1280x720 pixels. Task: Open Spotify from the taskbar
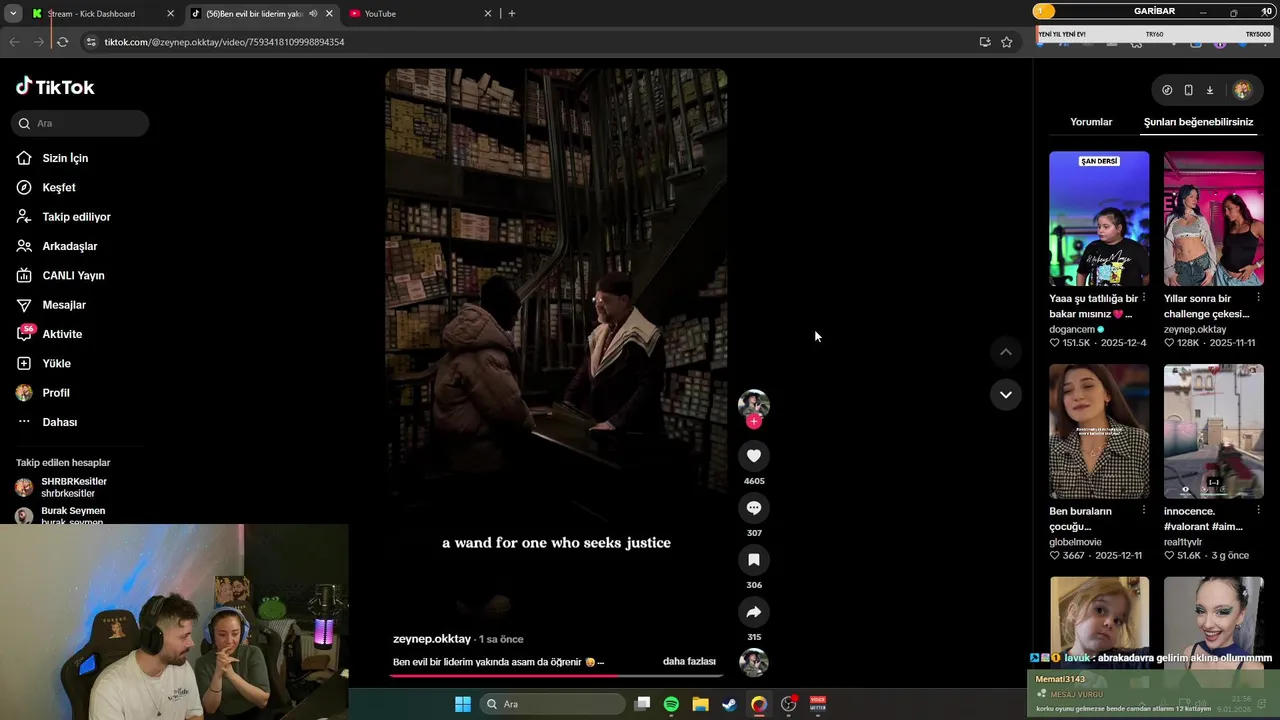(671, 704)
